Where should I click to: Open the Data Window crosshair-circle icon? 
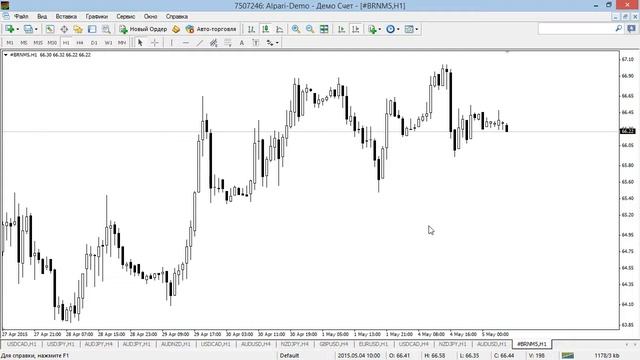click(x=64, y=29)
